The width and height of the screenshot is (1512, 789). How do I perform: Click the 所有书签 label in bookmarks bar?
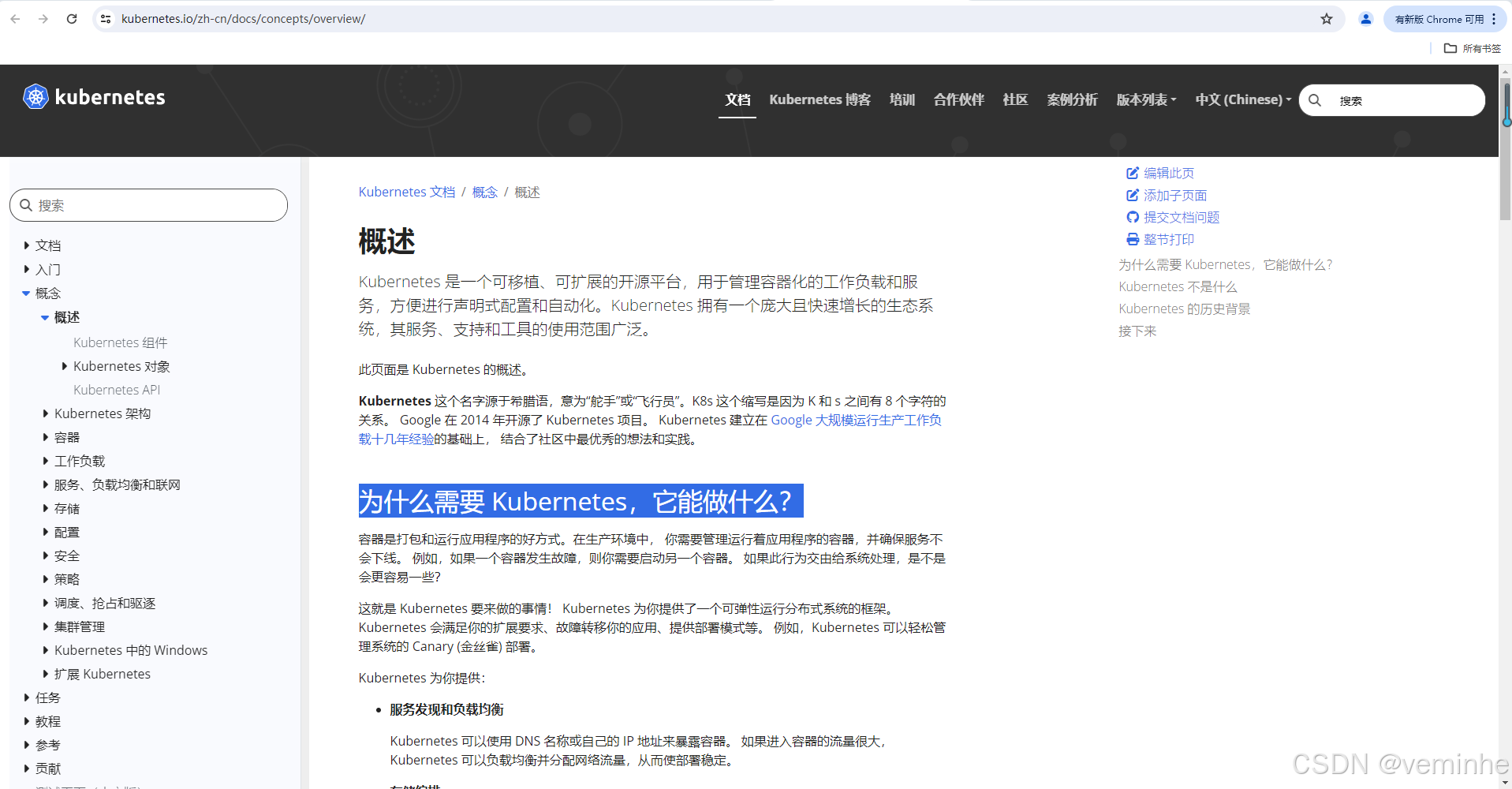[1482, 48]
